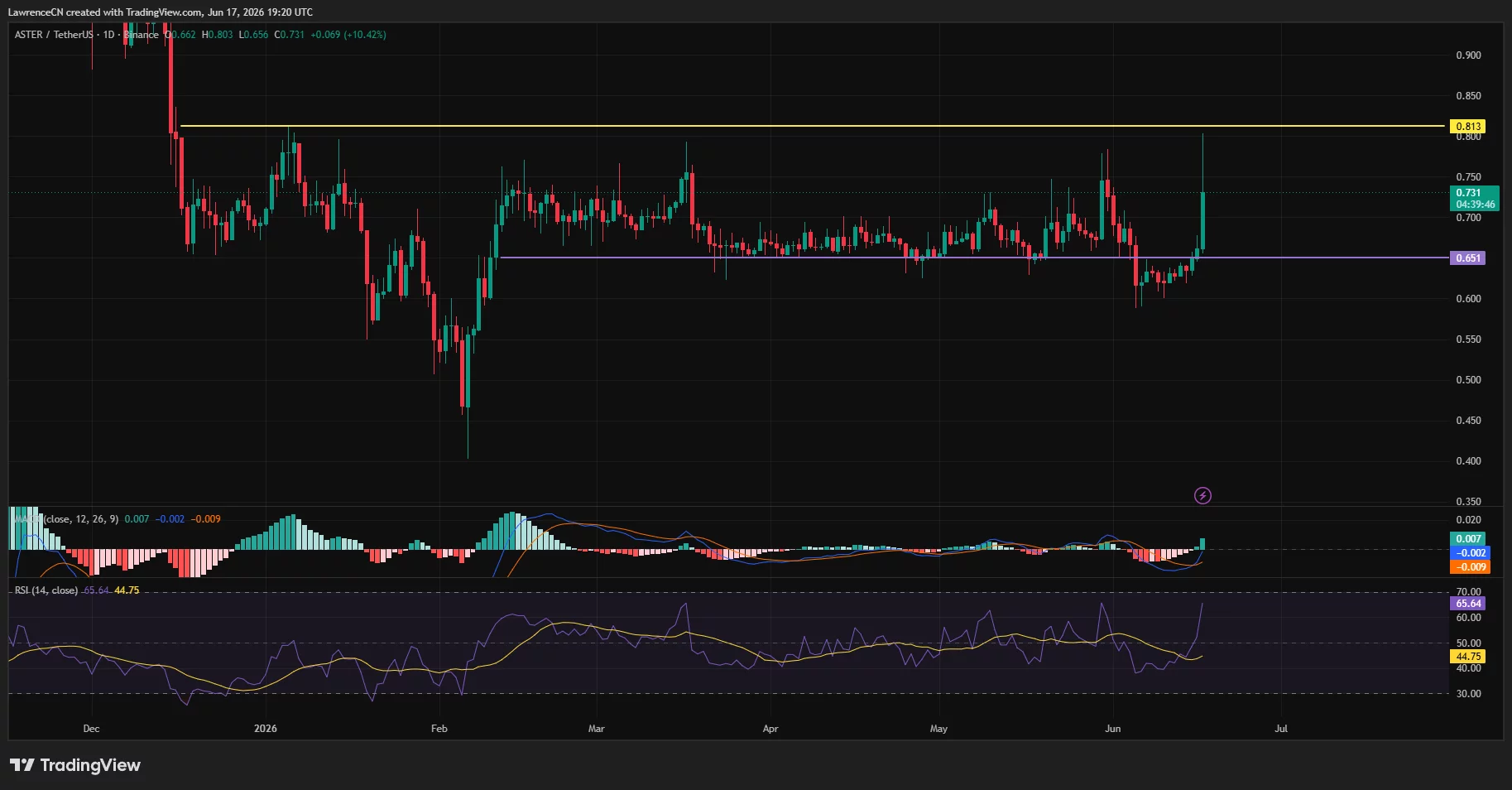
Task: Click the yellow 0.813 price label
Action: (1468, 127)
